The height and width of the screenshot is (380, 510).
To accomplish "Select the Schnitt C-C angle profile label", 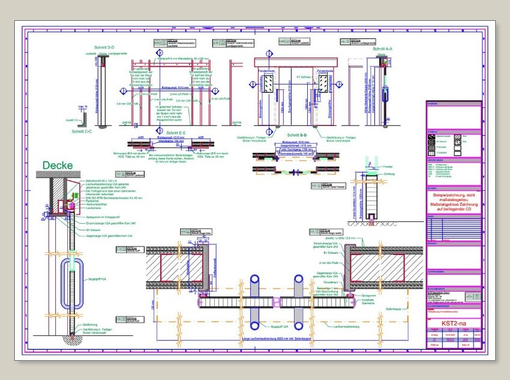I will point(82,131).
